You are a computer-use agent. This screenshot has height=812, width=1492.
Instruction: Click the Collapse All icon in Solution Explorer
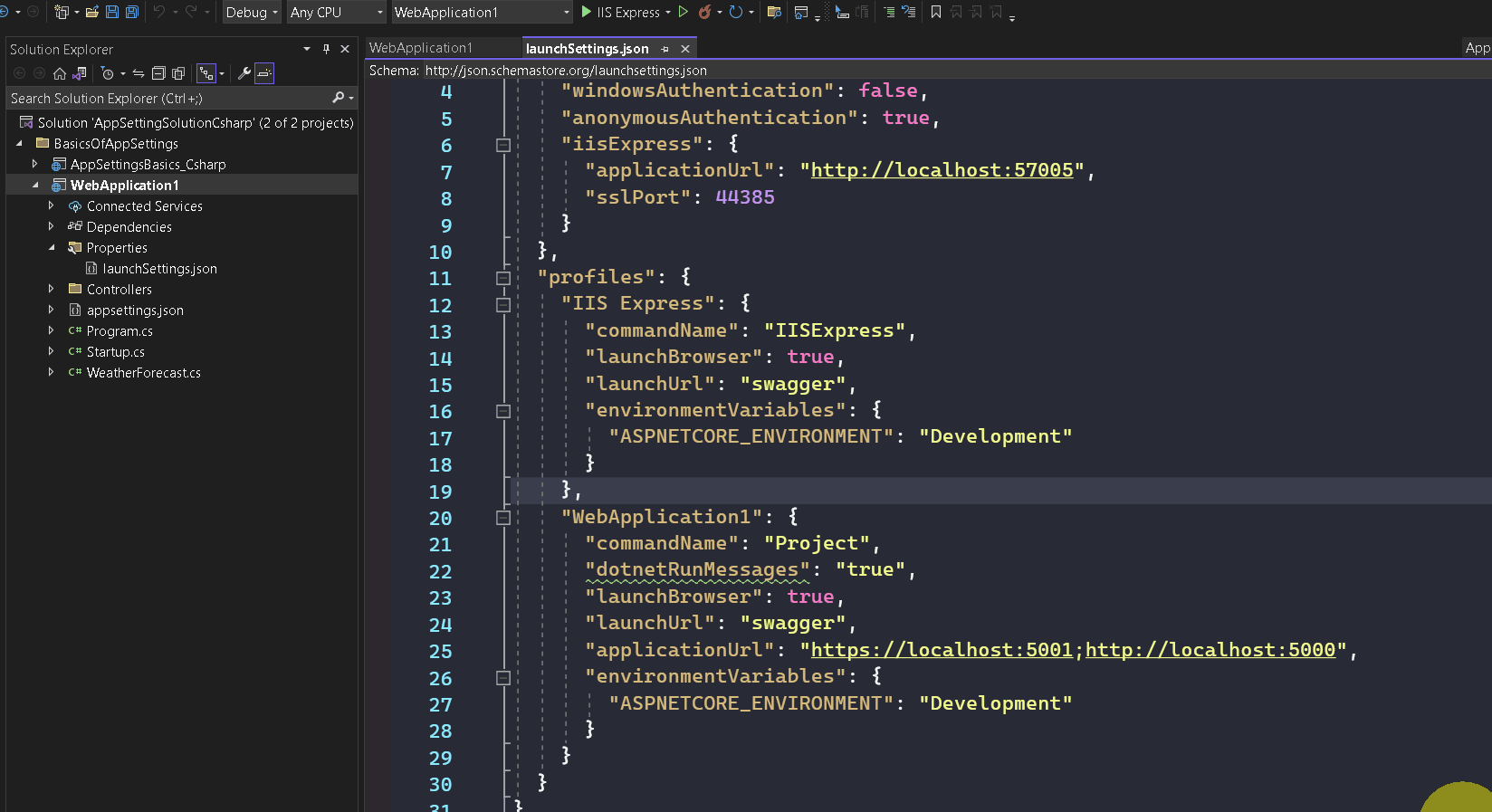[158, 73]
